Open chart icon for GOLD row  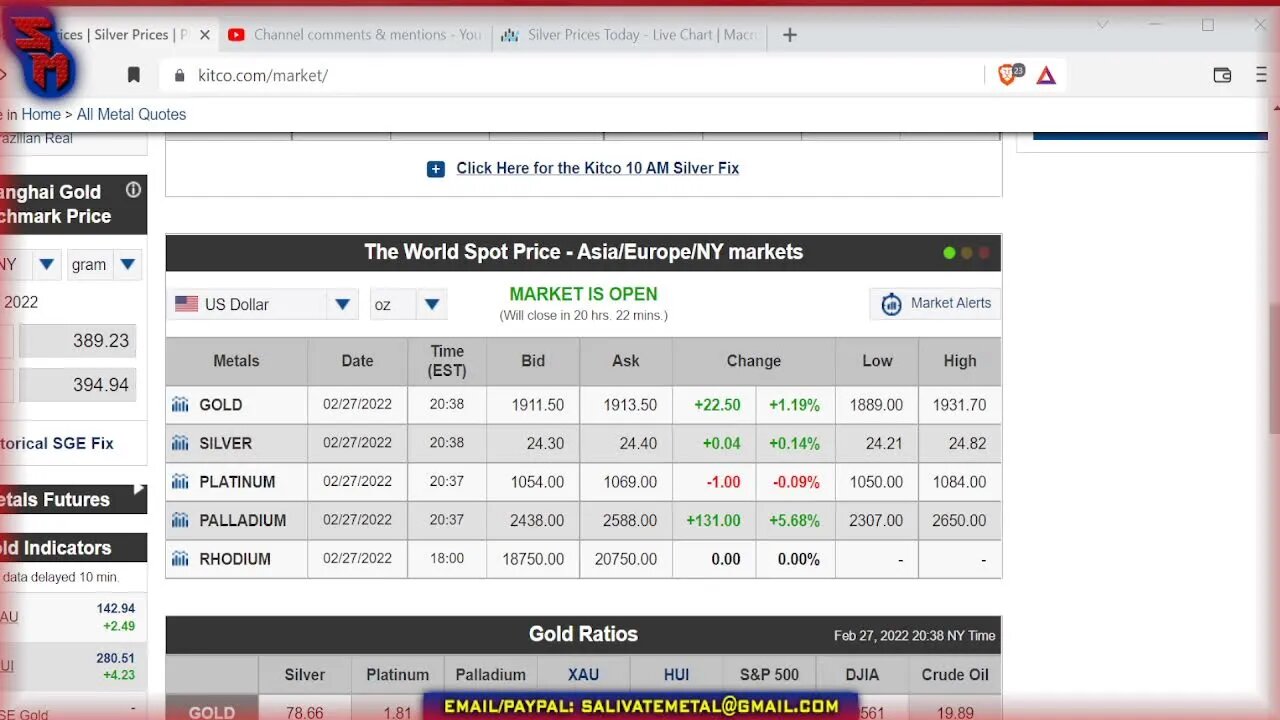[x=180, y=405]
